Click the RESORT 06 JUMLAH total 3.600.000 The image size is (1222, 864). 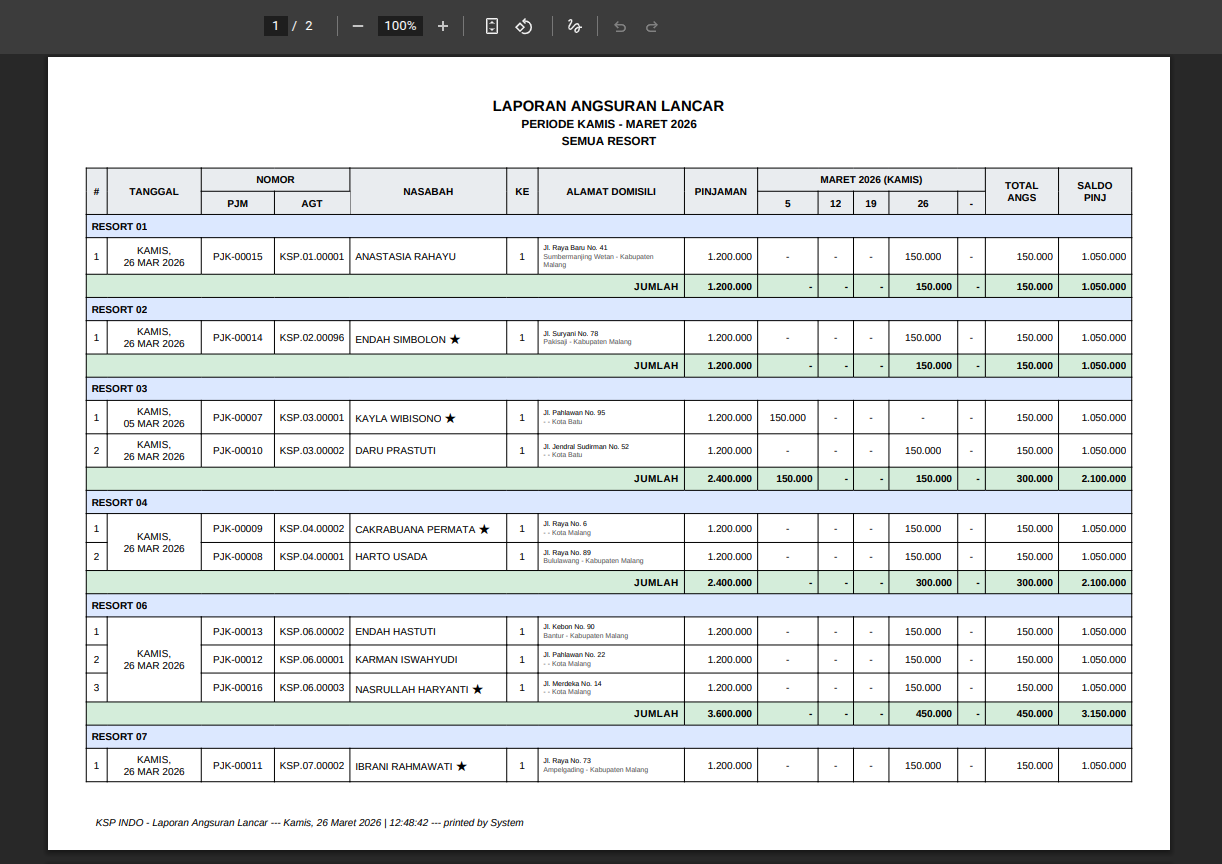(x=729, y=714)
